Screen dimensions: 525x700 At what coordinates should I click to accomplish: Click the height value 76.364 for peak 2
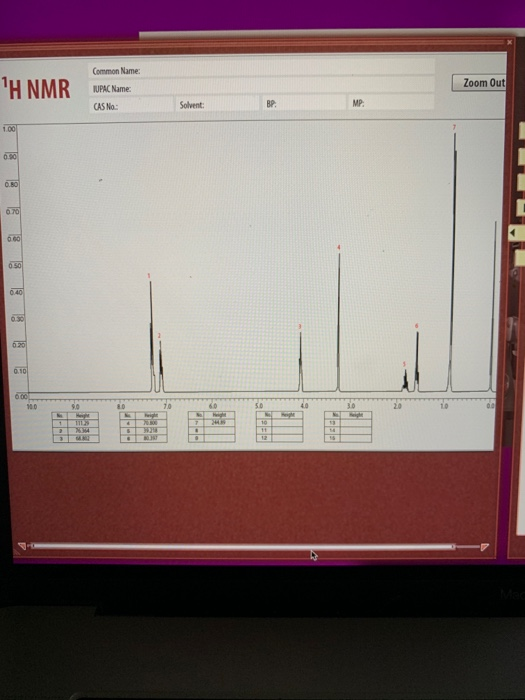(x=83, y=431)
